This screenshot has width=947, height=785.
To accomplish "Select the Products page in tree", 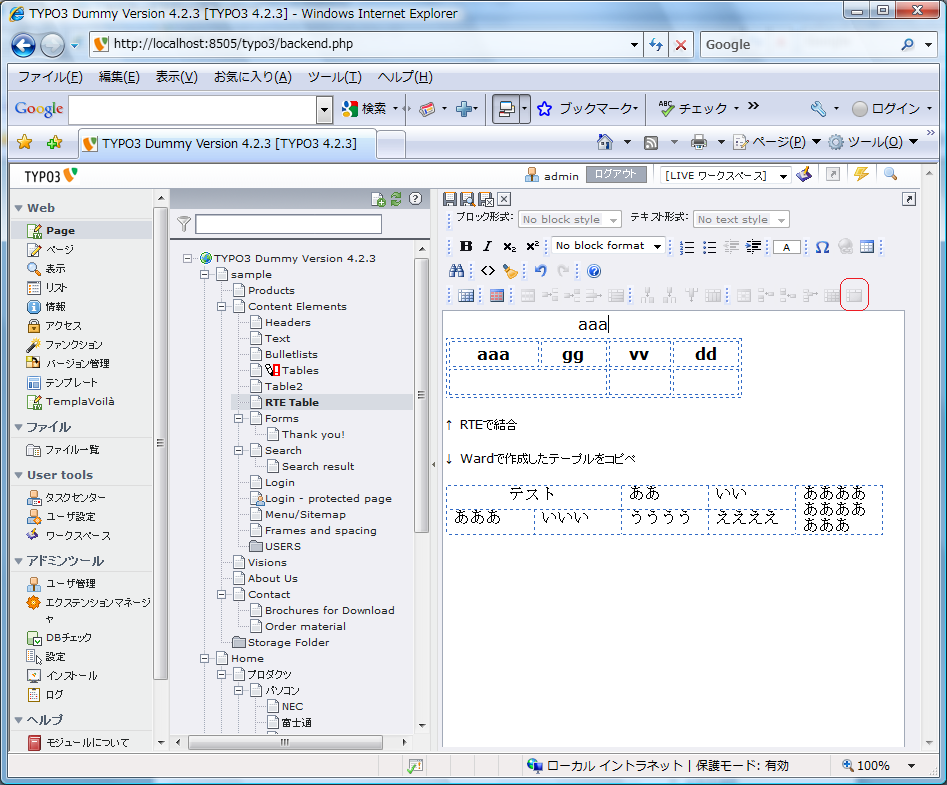I will pos(271,290).
